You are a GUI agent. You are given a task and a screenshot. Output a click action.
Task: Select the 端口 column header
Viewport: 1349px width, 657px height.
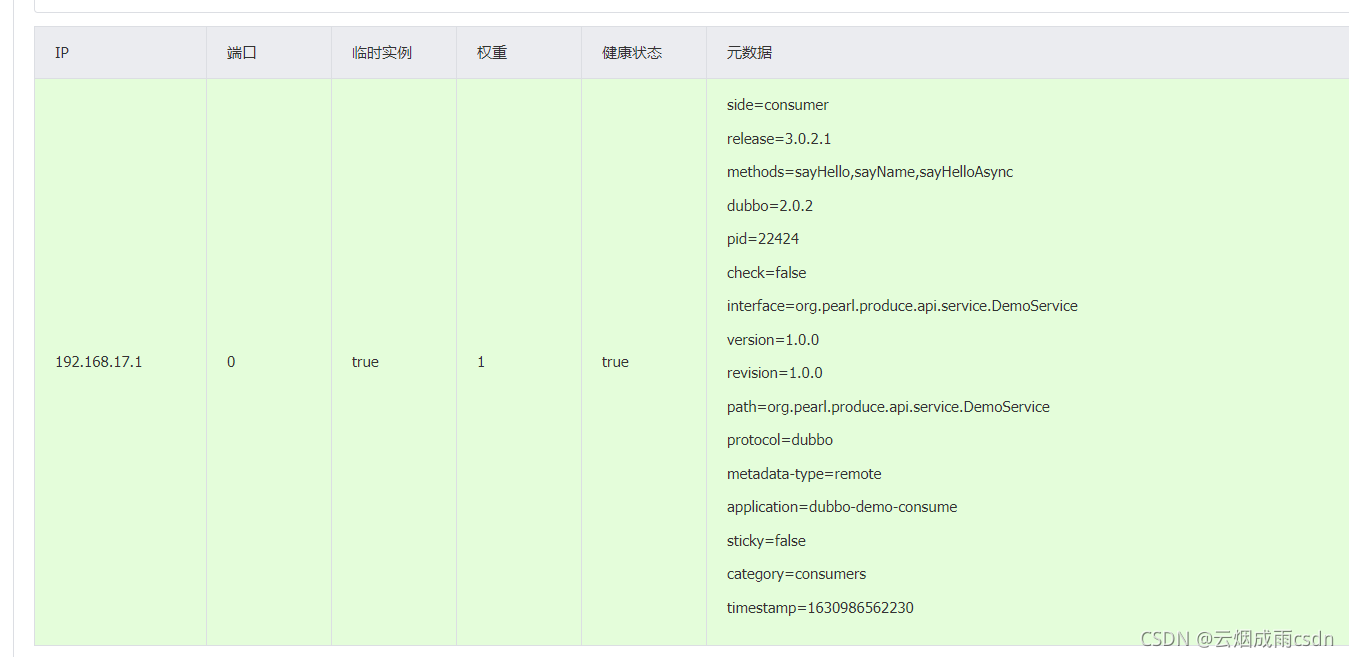click(242, 53)
